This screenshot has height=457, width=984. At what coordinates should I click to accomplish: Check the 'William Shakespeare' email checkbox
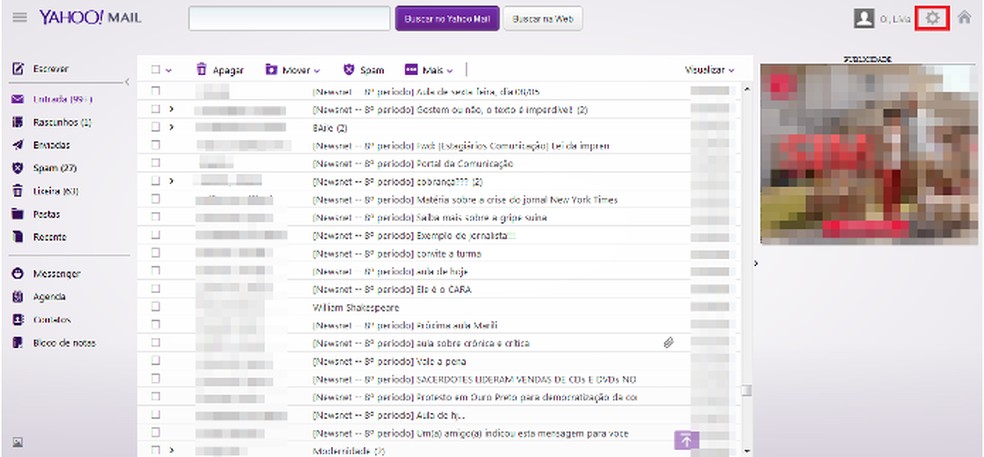[x=156, y=307]
